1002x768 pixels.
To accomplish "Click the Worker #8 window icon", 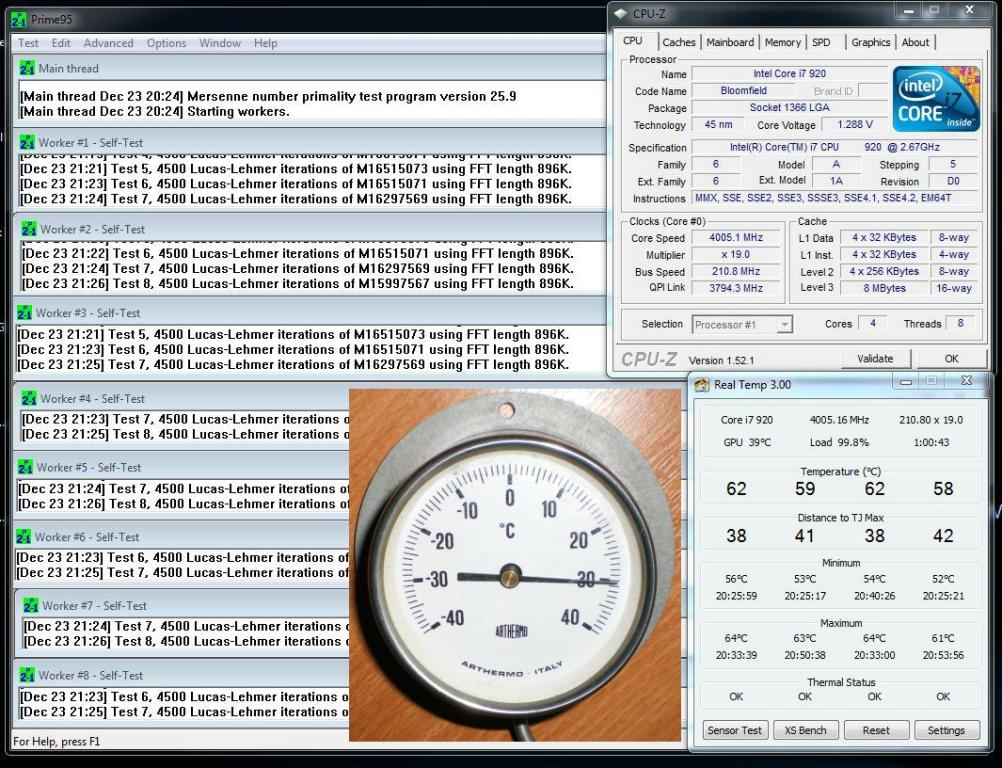I will coord(27,675).
